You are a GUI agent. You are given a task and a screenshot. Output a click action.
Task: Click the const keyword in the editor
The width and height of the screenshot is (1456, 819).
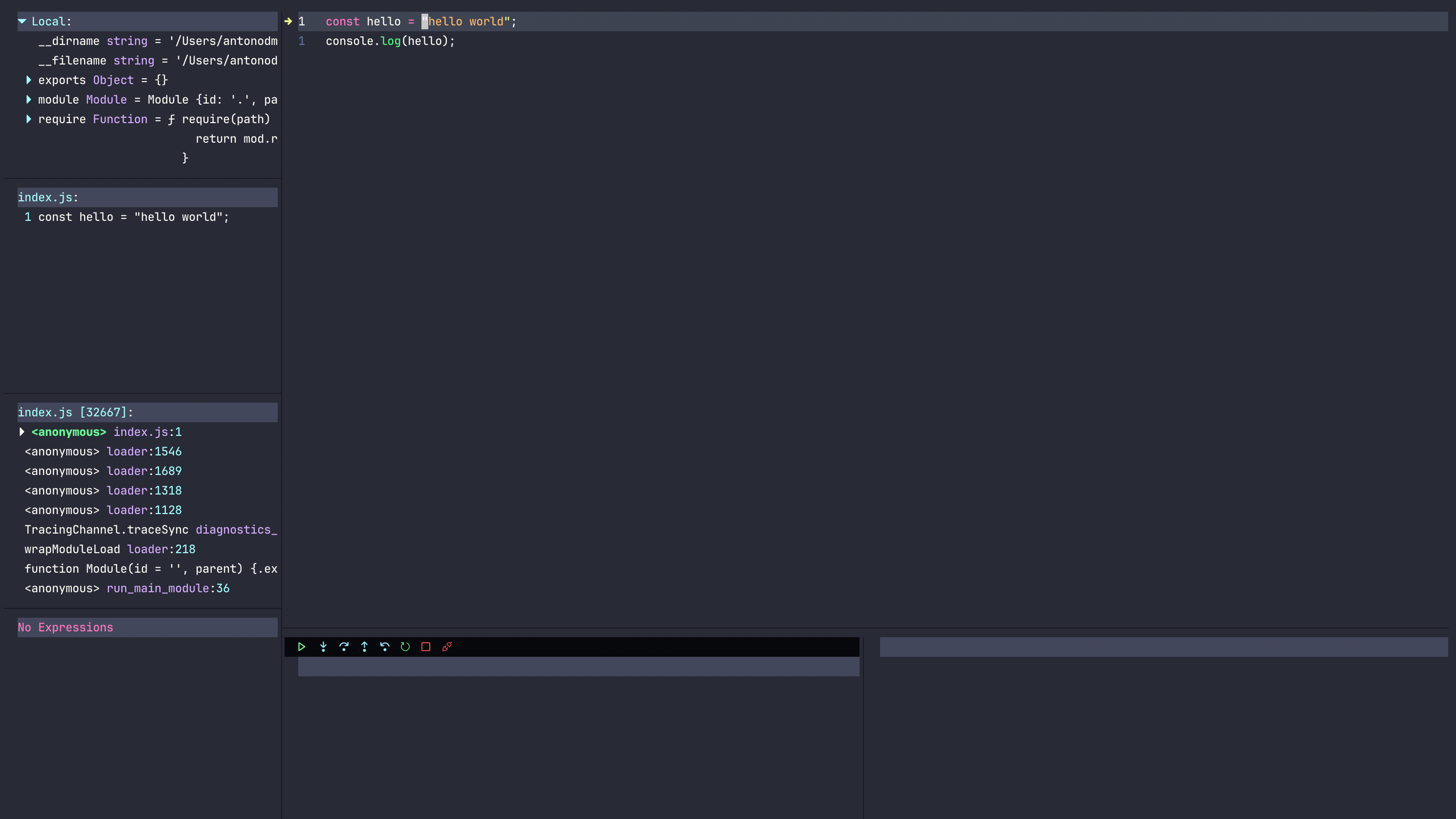tap(343, 22)
